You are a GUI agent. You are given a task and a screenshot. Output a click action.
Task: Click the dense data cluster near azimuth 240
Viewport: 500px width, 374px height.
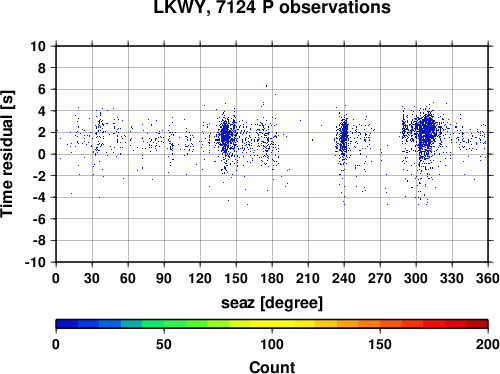click(x=344, y=133)
